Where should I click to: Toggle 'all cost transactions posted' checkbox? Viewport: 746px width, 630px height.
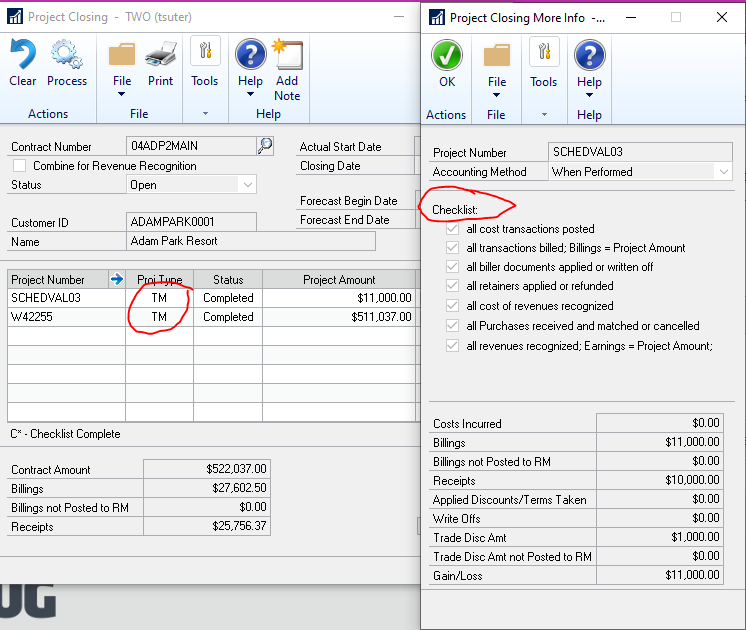point(453,229)
